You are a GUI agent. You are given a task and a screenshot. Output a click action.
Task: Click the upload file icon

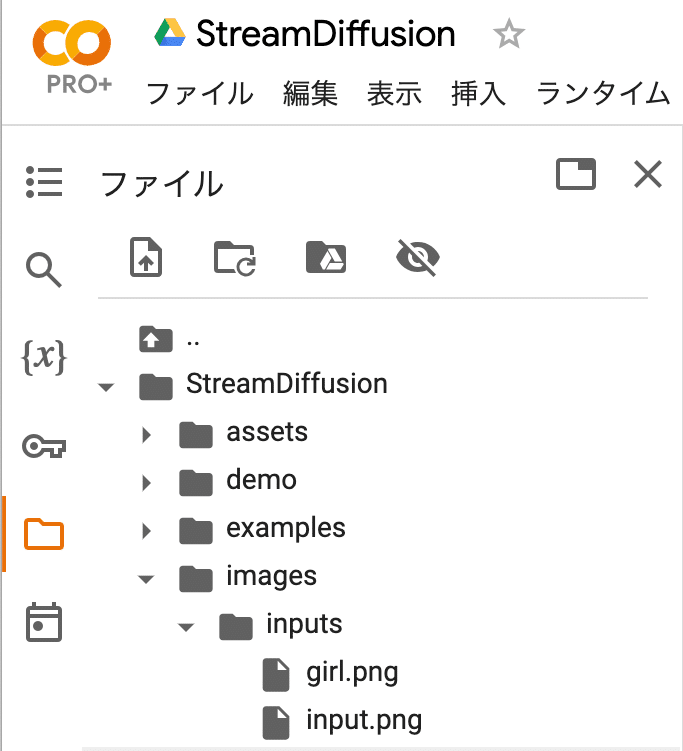pos(147,258)
